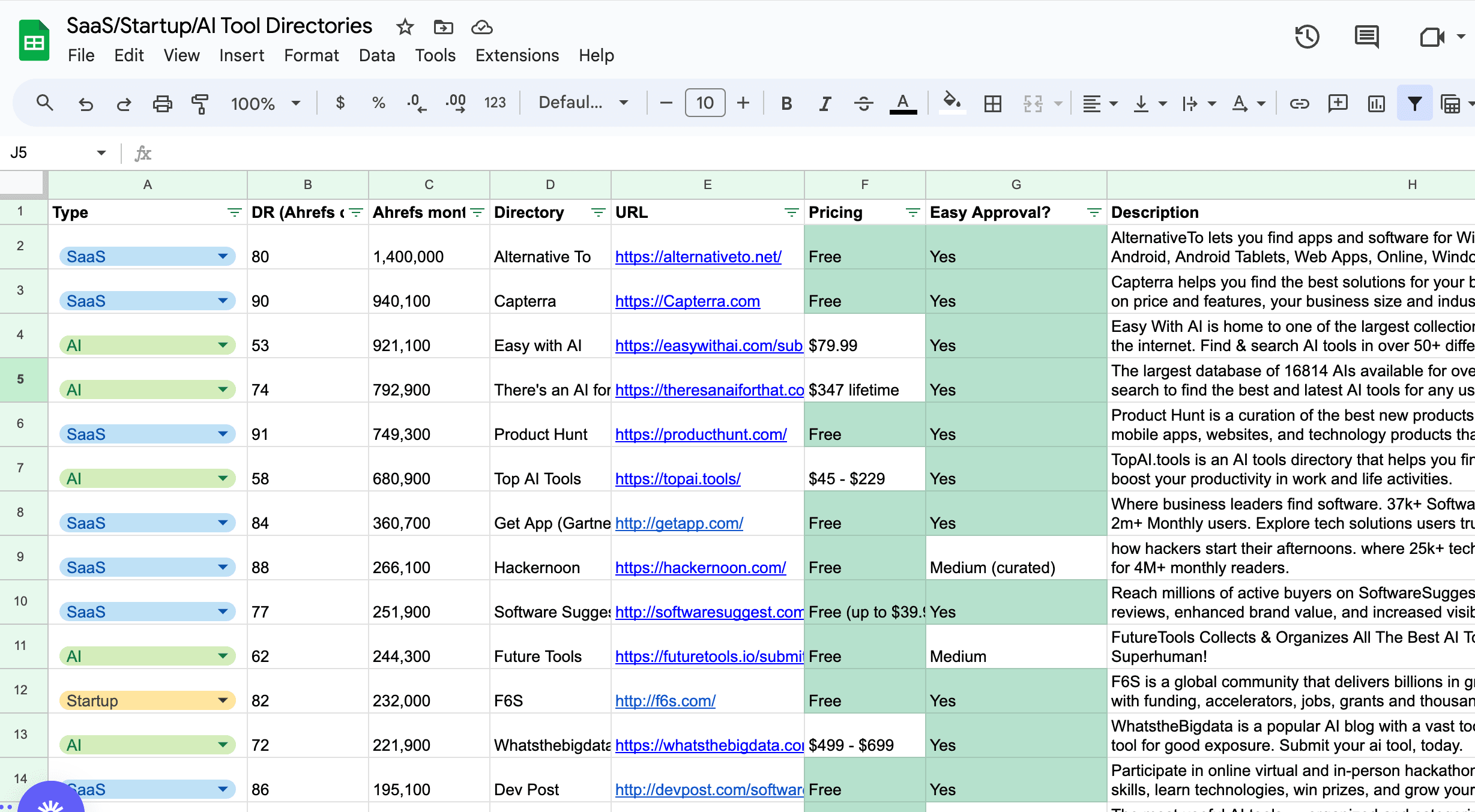
Task: Open the Pricing column filter button
Action: [x=912, y=212]
